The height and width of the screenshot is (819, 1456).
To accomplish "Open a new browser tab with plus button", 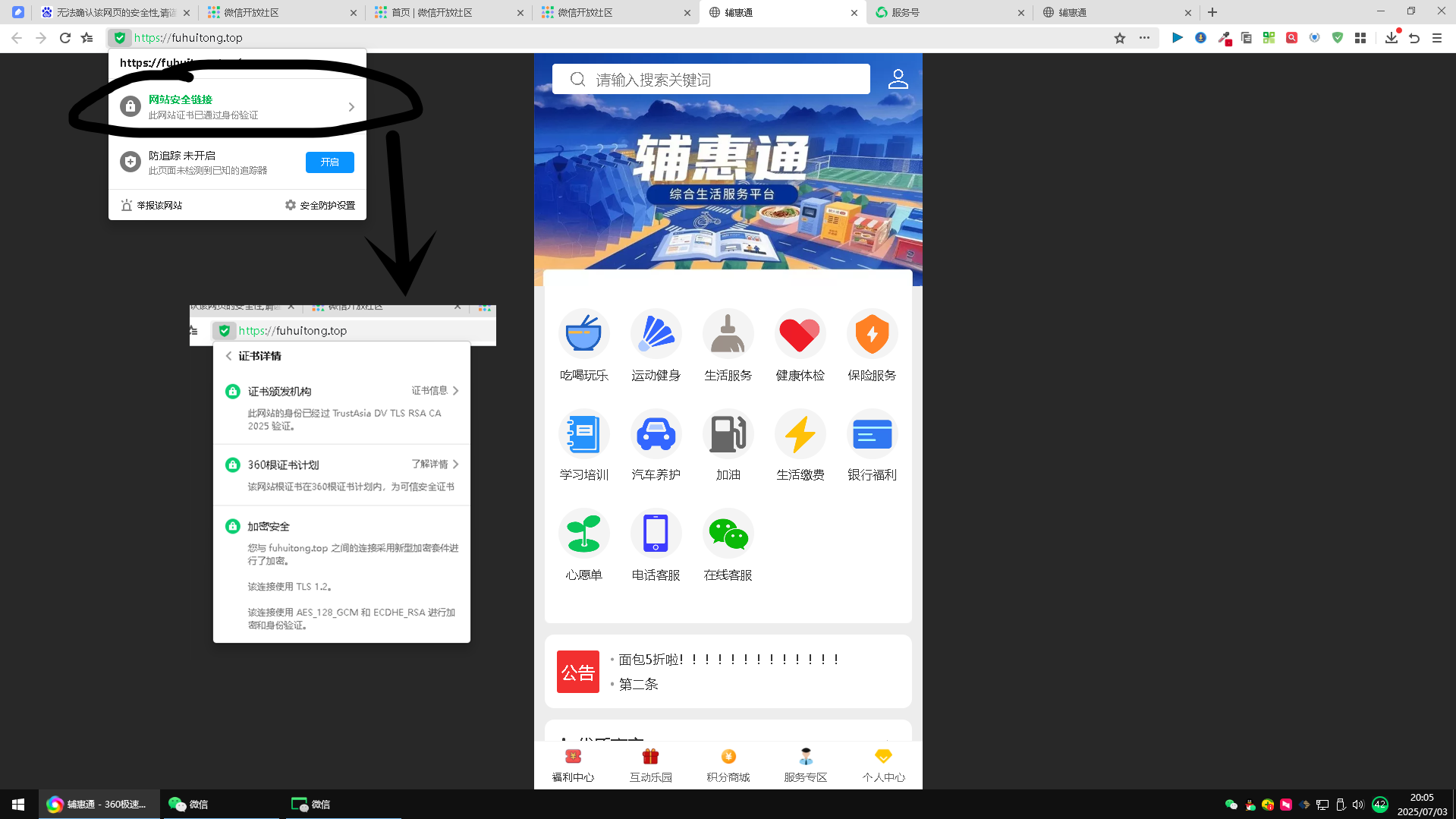I will pos(1212,12).
